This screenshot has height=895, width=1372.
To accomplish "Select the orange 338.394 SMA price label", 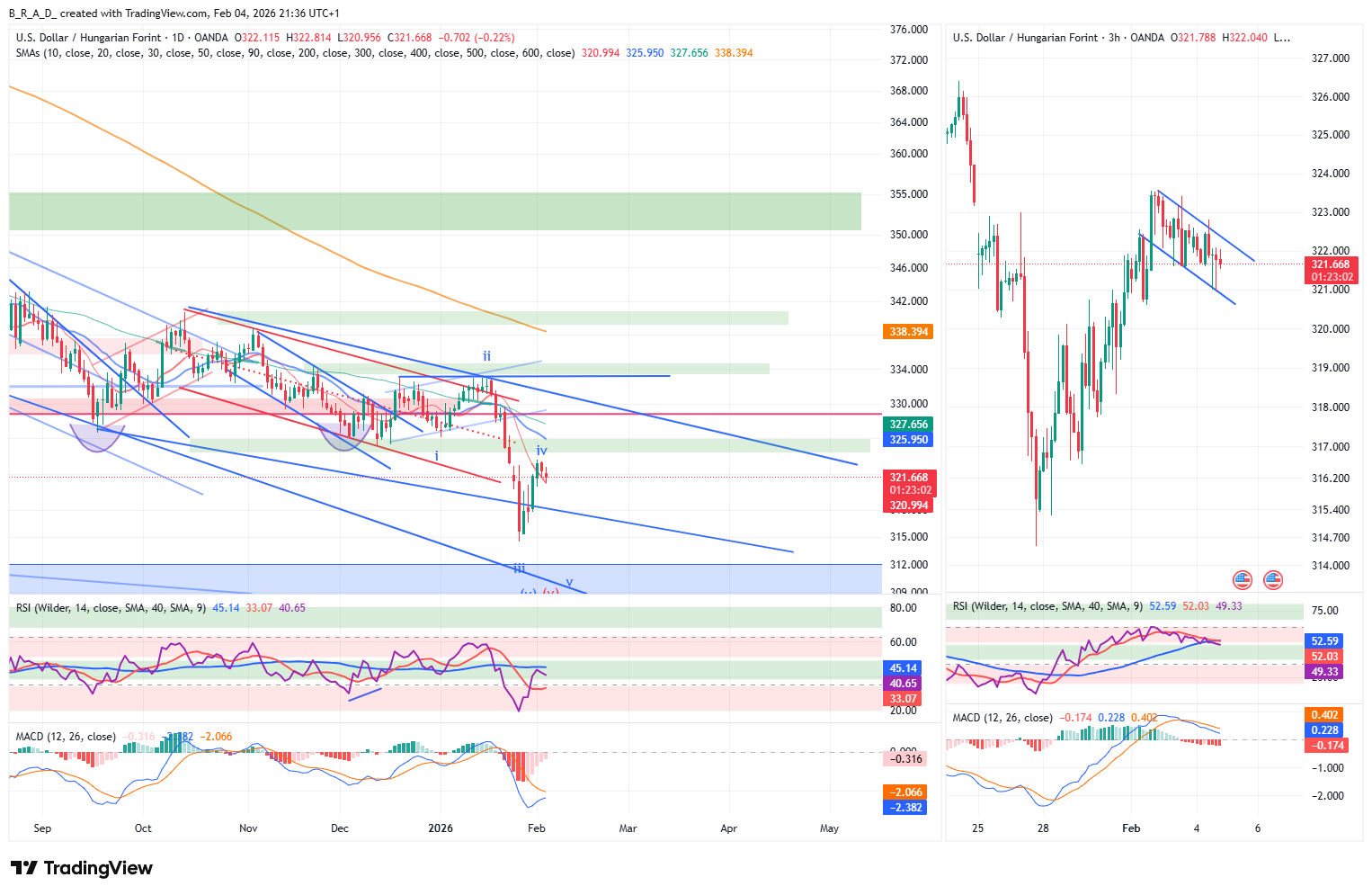I will click(909, 332).
